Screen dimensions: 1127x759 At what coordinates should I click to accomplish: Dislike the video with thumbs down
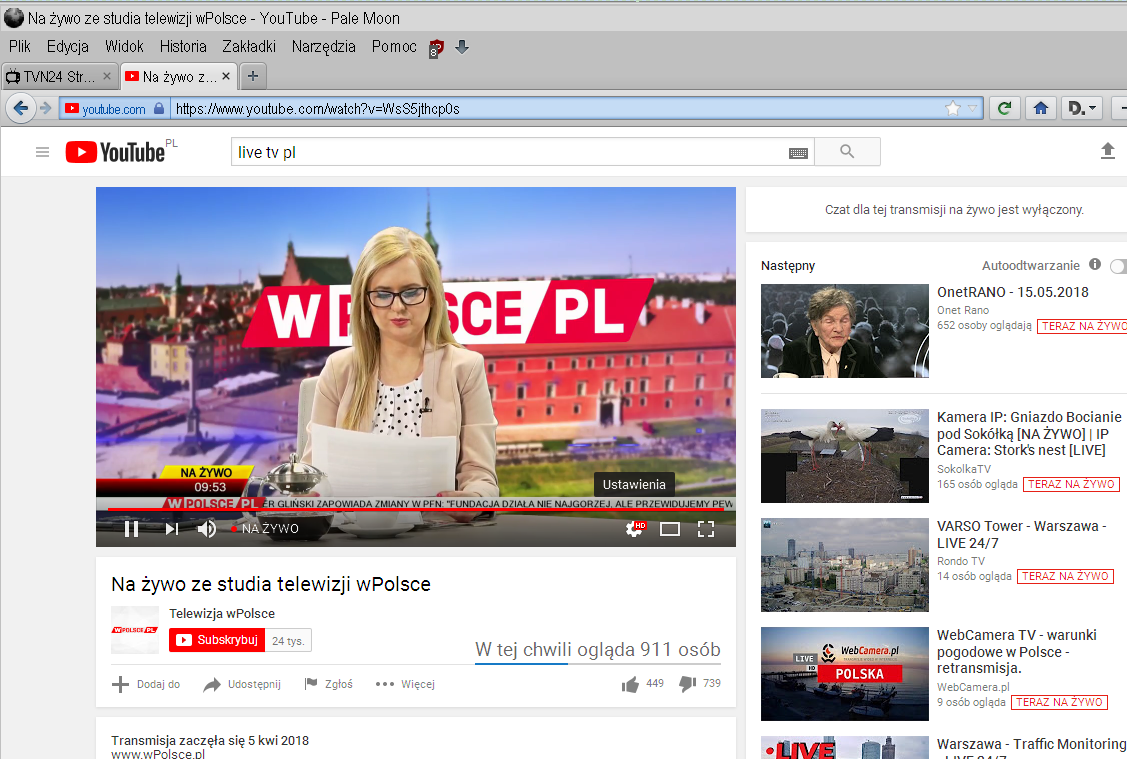coord(688,684)
